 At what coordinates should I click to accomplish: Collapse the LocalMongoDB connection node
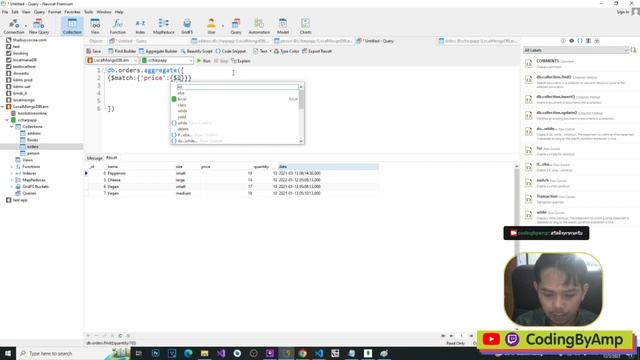coord(3,107)
